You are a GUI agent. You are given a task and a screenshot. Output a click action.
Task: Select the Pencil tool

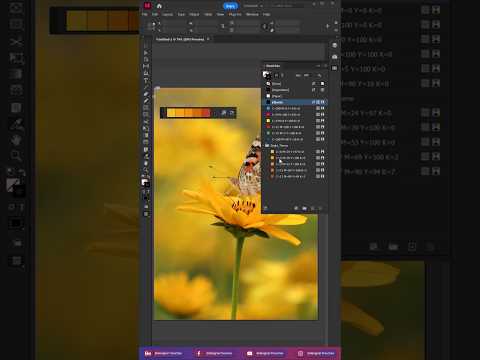click(x=146, y=101)
